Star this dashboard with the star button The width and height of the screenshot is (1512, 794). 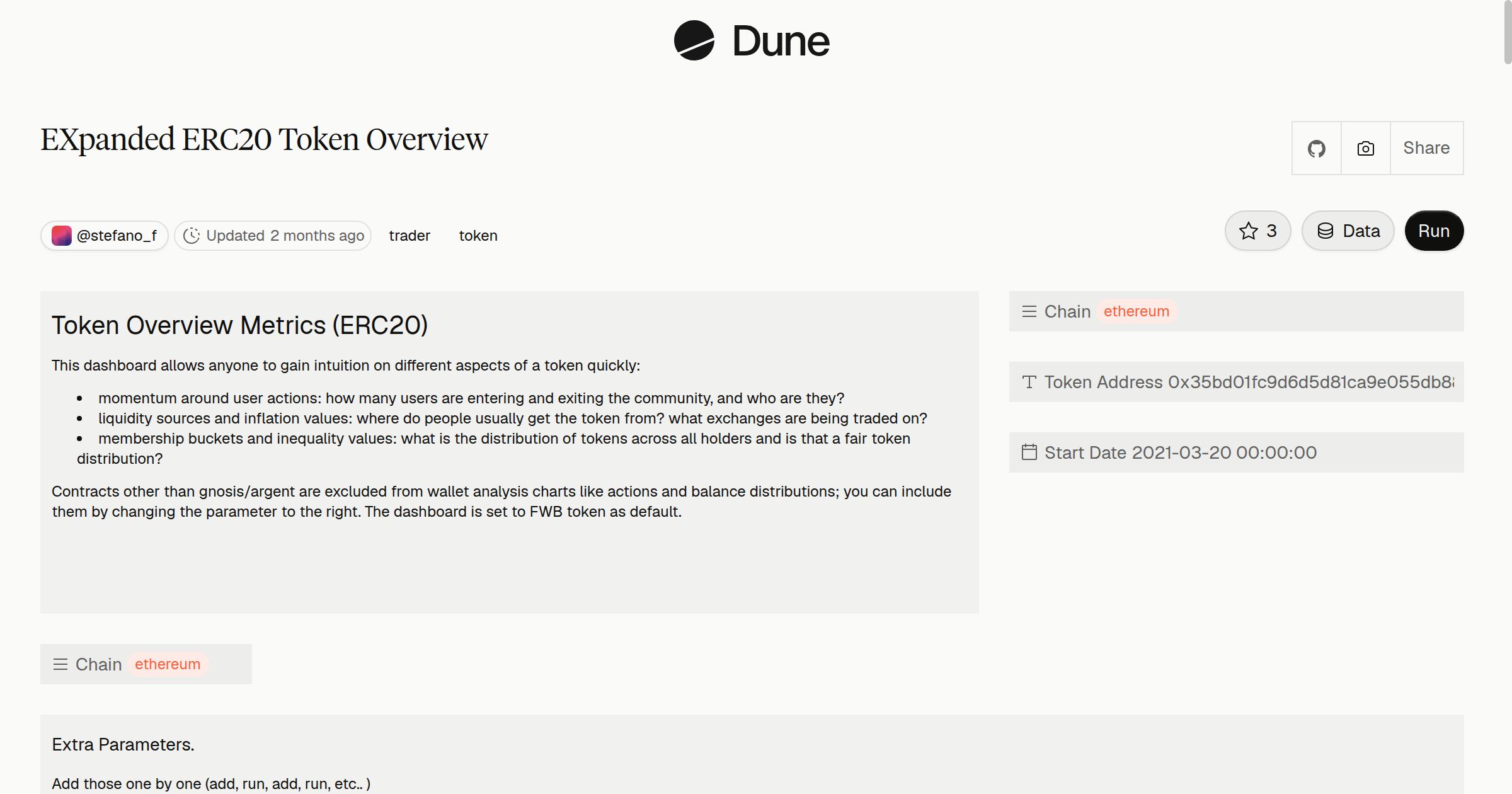point(1258,231)
